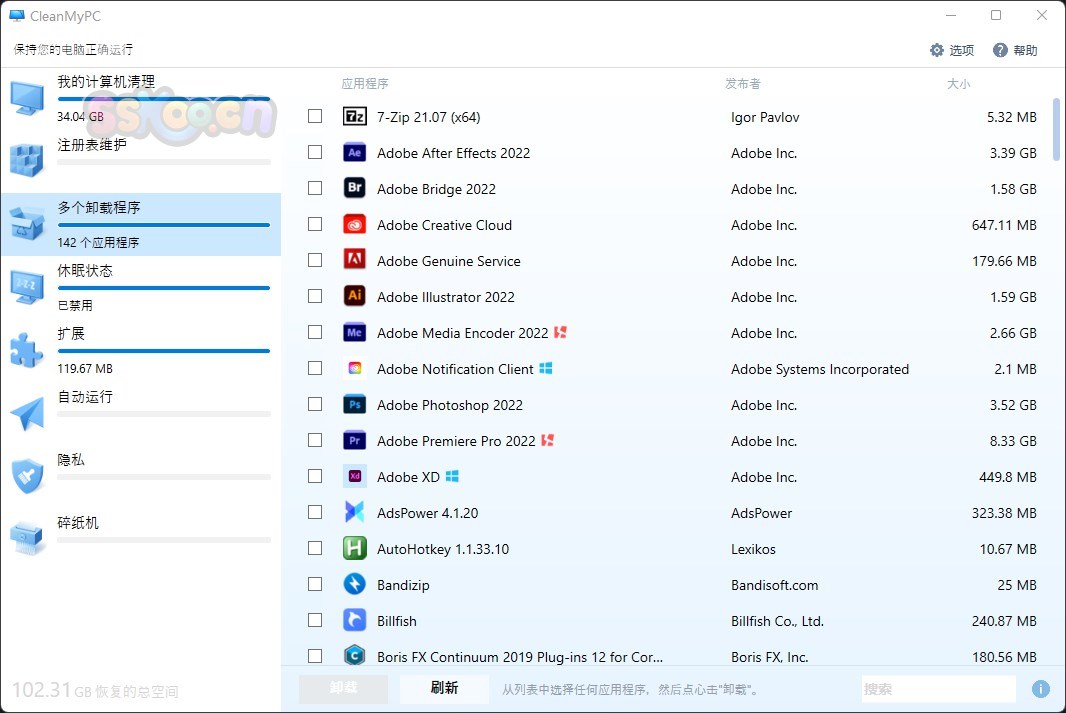Tick the checkbox for 7-Zip 21.07
The width and height of the screenshot is (1066, 713).
click(315, 116)
